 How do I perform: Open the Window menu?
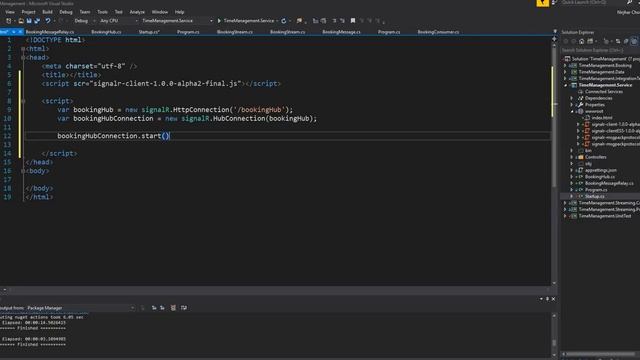click(160, 12)
